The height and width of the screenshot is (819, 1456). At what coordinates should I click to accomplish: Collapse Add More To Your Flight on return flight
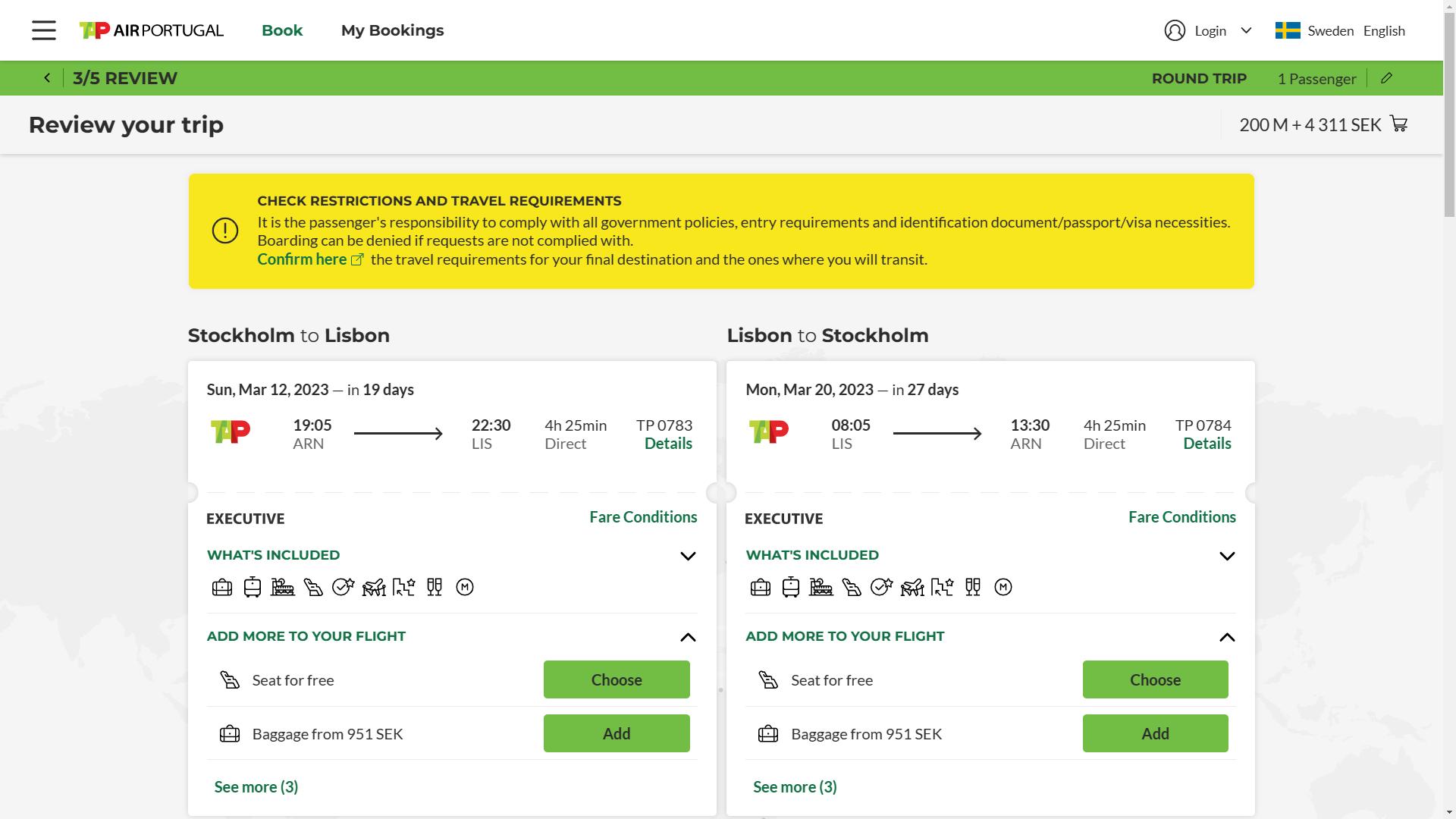pos(1227,637)
